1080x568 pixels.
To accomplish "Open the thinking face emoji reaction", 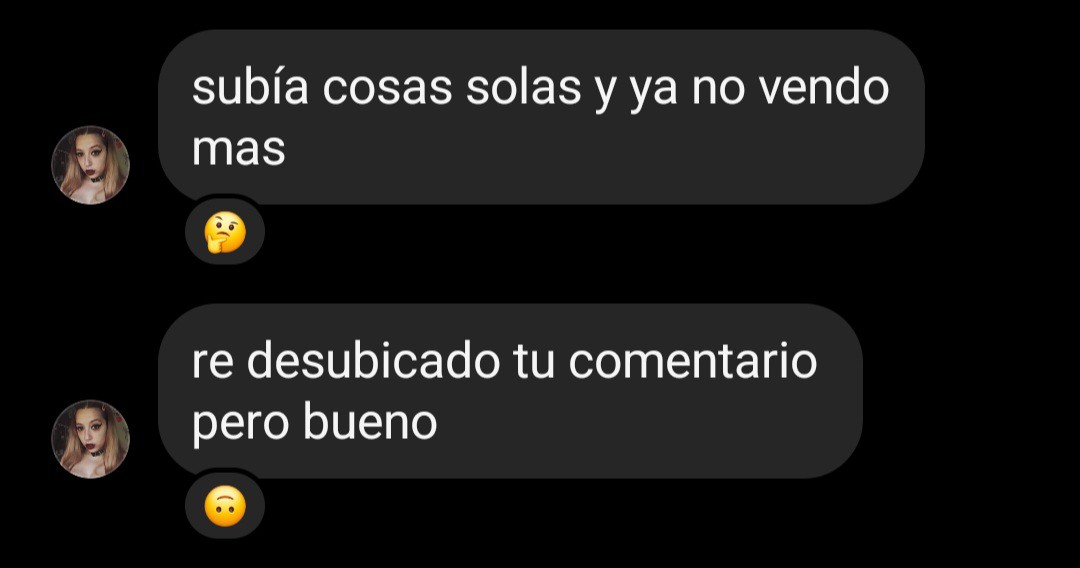I will [225, 233].
